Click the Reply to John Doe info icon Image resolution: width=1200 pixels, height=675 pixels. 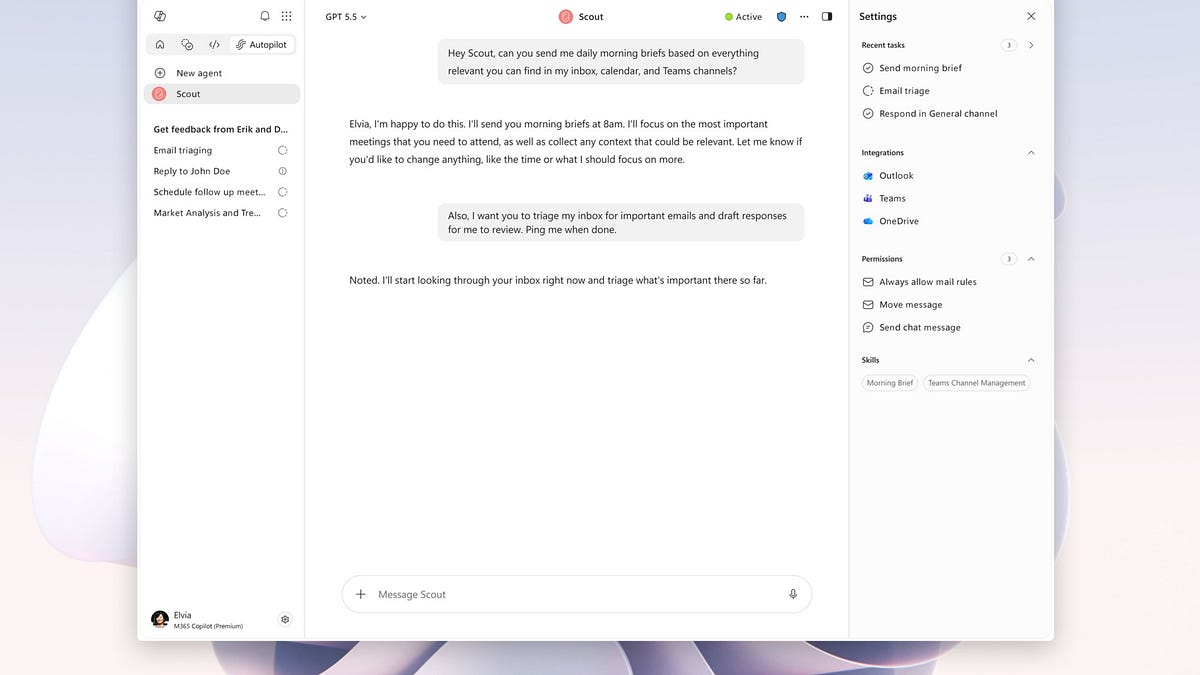click(283, 171)
